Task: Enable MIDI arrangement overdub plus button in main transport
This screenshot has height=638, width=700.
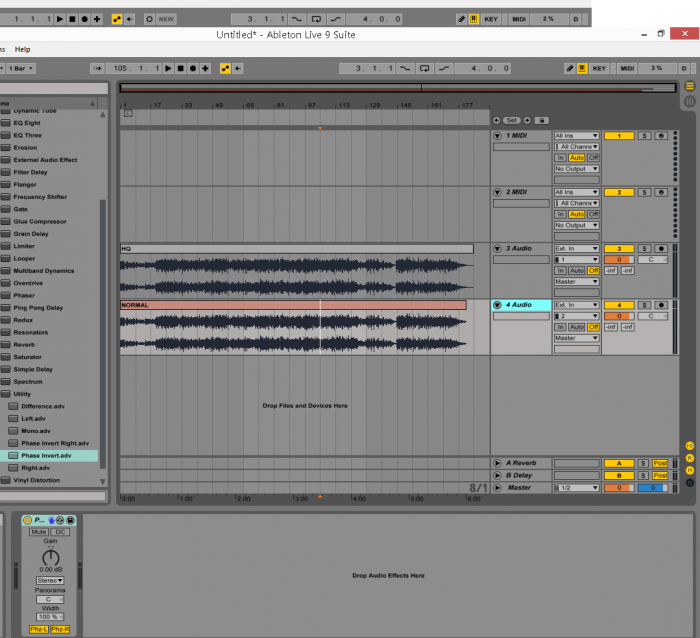Action: pyautogui.click(x=205, y=68)
